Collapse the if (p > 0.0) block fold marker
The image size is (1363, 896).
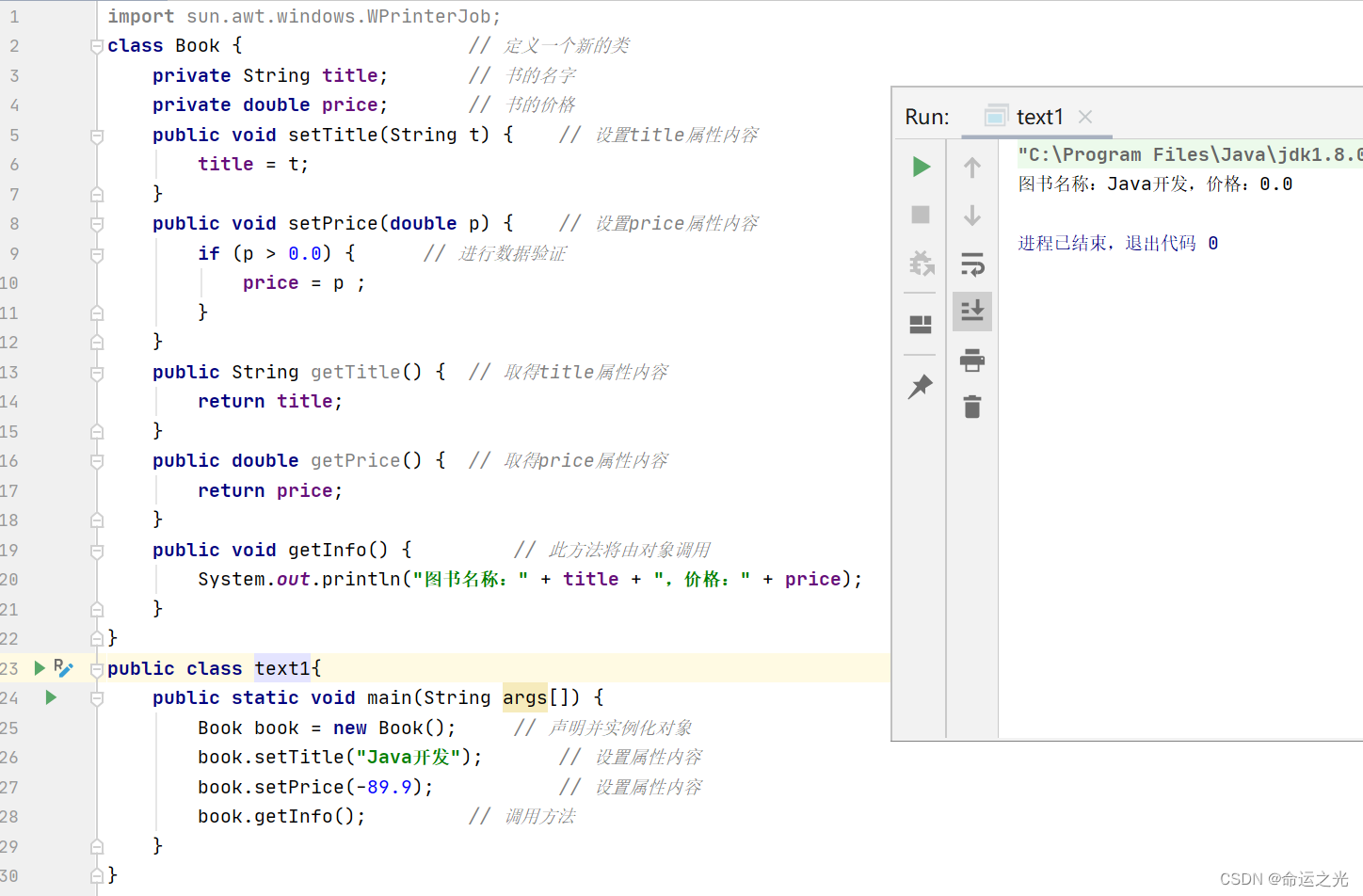click(x=97, y=254)
